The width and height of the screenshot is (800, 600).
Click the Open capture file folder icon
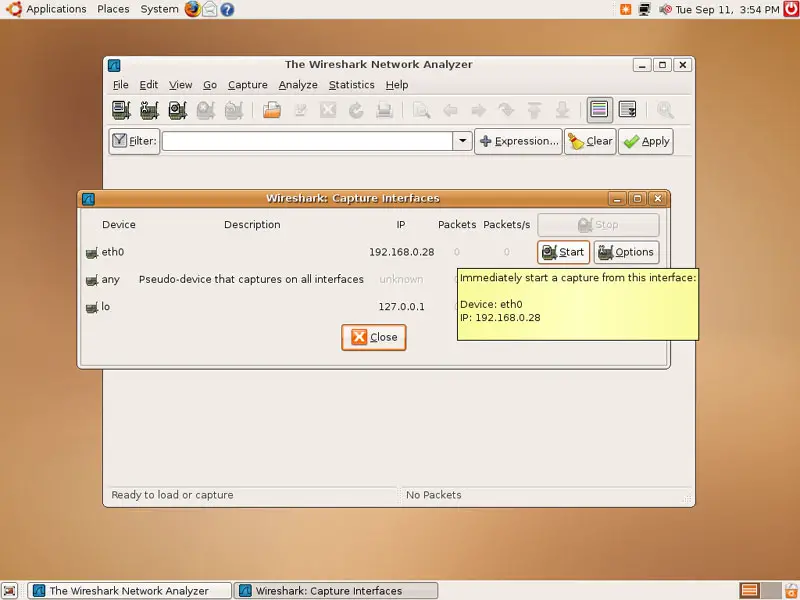[x=271, y=110]
